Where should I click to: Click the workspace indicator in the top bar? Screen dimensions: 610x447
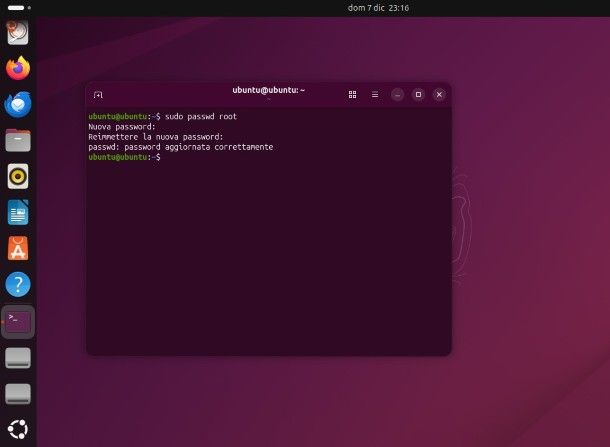pos(17,8)
